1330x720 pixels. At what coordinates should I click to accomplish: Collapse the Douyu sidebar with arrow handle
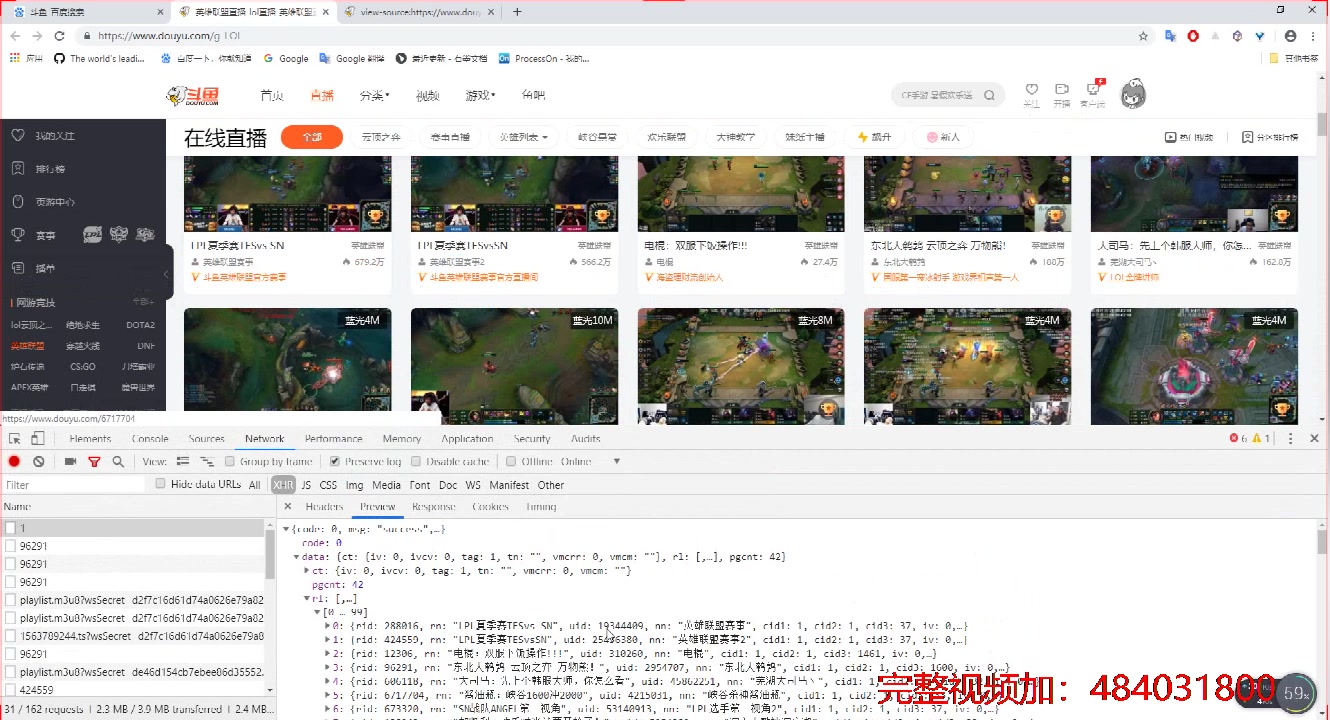tap(168, 272)
